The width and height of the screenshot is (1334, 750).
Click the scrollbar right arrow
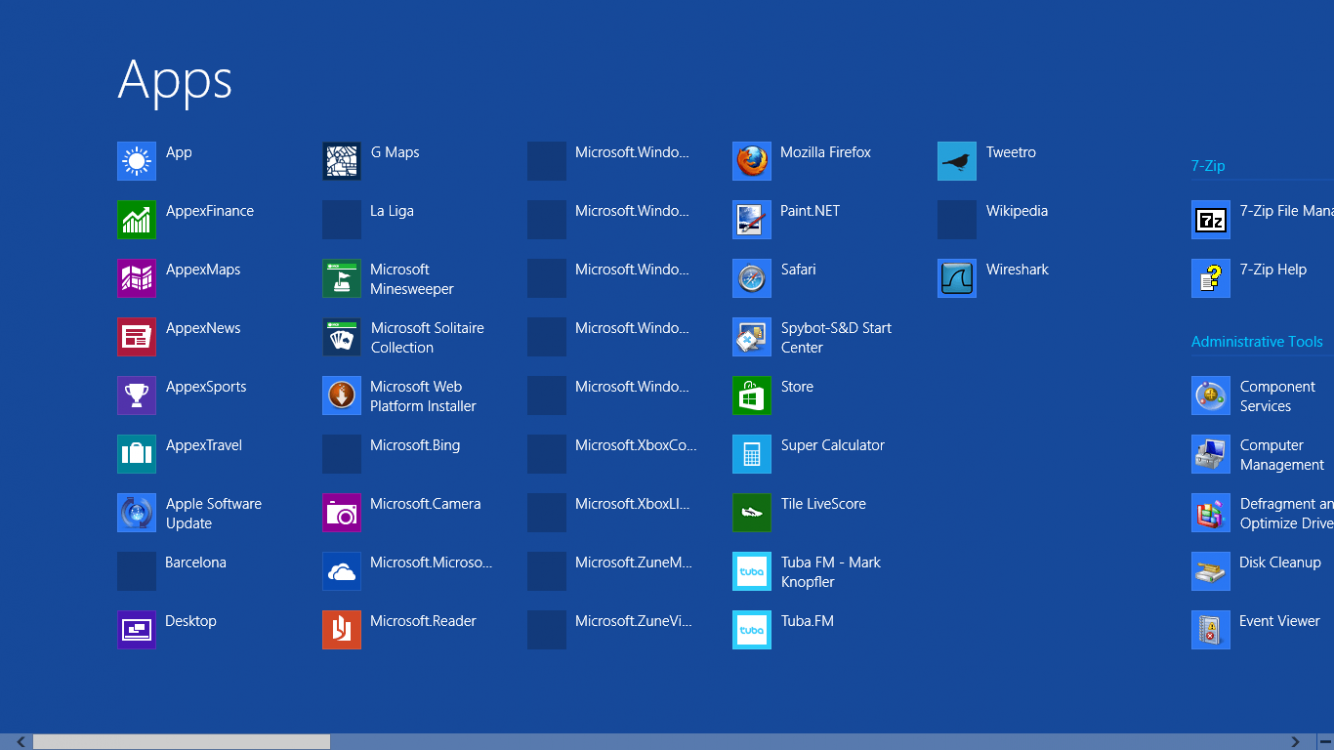(x=1296, y=742)
